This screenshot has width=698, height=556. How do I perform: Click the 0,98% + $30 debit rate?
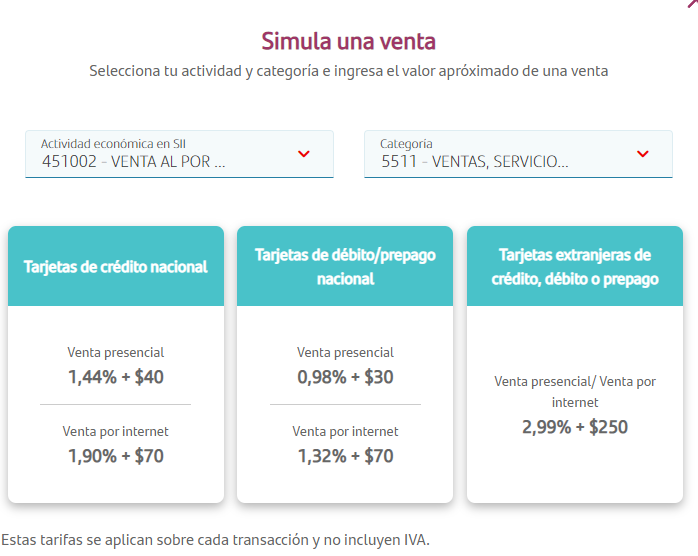tap(345, 377)
